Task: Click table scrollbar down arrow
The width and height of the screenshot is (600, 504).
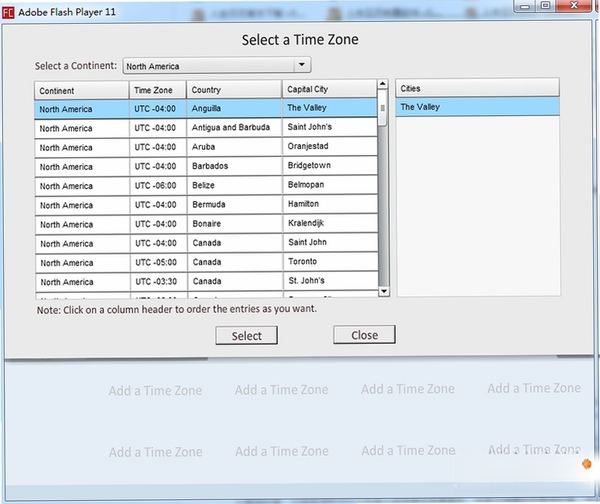Action: pos(384,291)
